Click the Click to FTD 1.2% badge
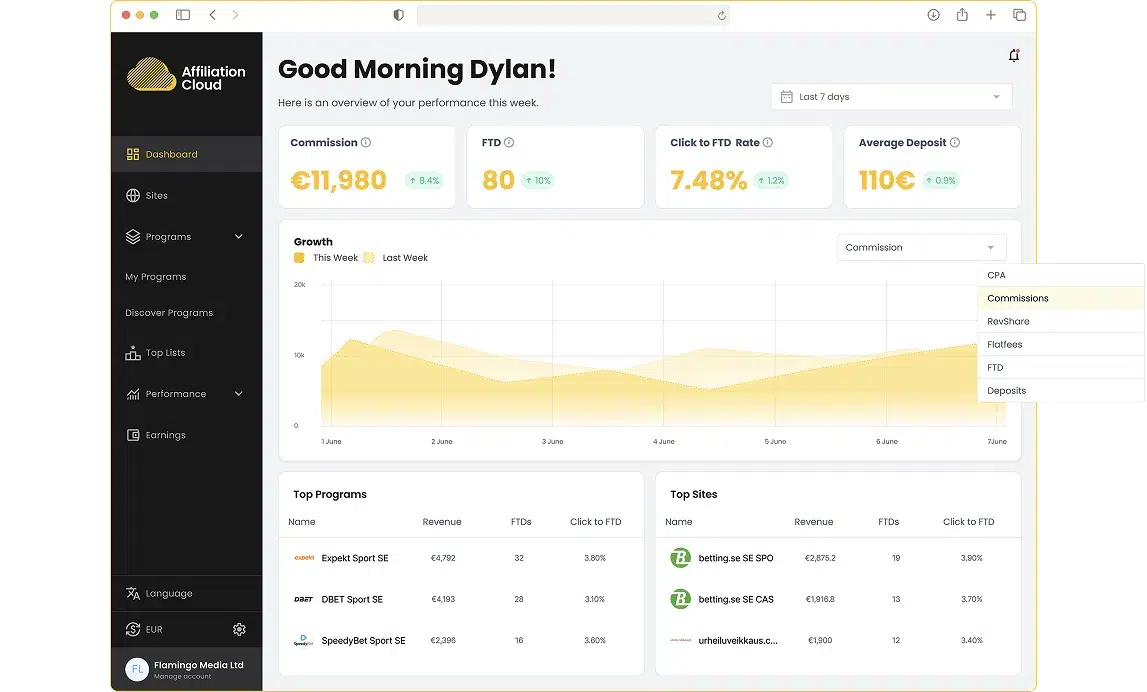 point(771,181)
